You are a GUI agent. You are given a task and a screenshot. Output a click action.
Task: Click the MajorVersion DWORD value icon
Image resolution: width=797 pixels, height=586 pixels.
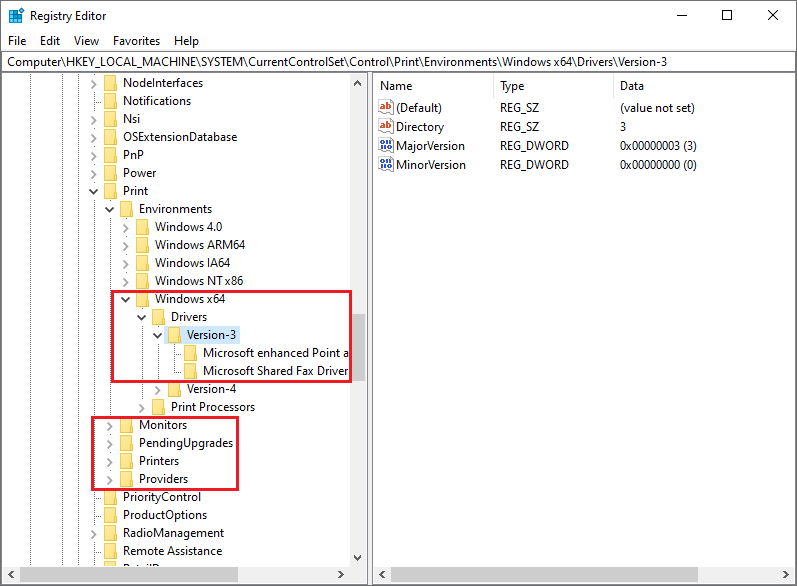387,146
